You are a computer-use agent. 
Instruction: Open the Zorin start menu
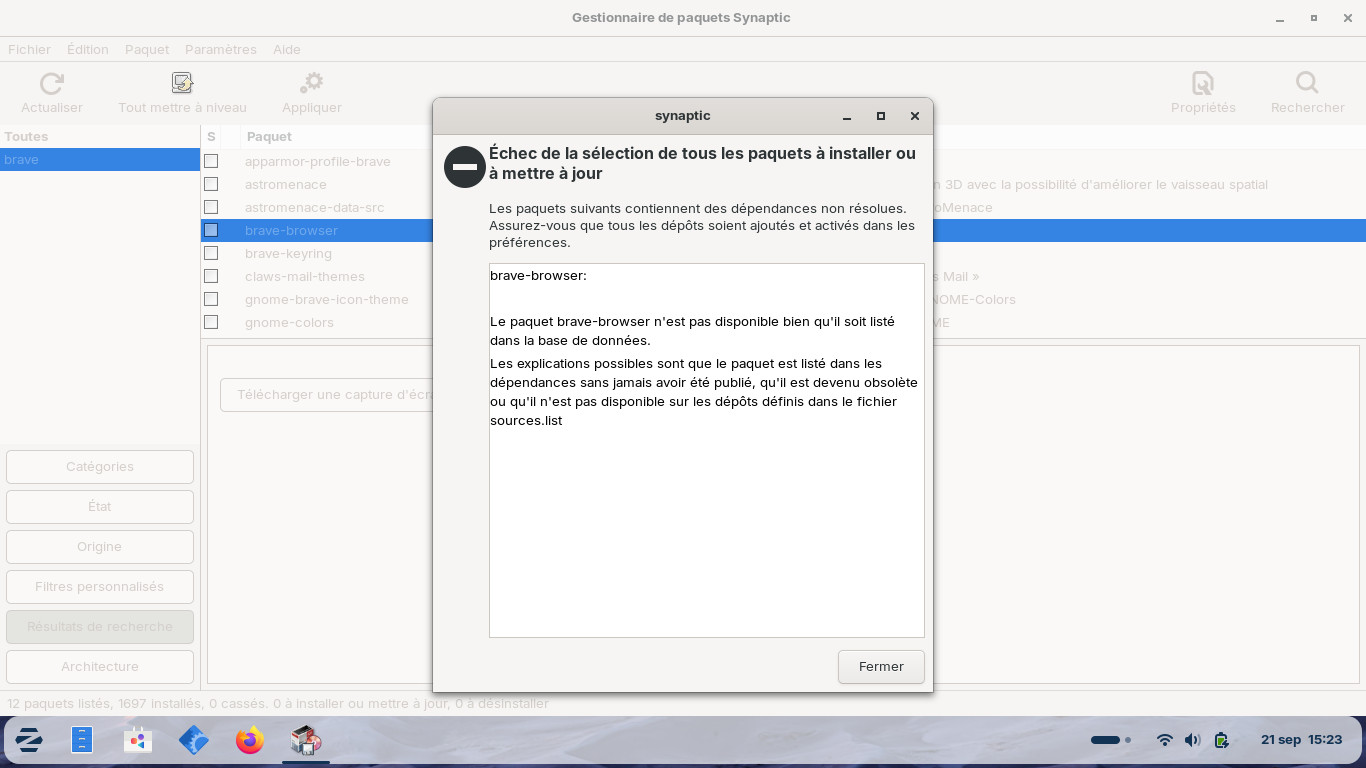[x=29, y=741]
